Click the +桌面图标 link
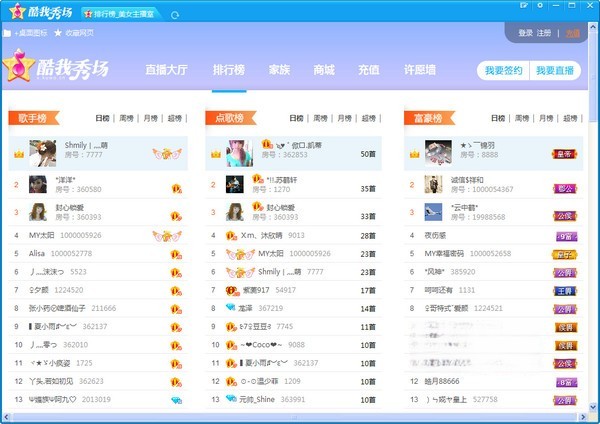Image resolution: width=600 pixels, height=424 pixels. (x=31, y=33)
